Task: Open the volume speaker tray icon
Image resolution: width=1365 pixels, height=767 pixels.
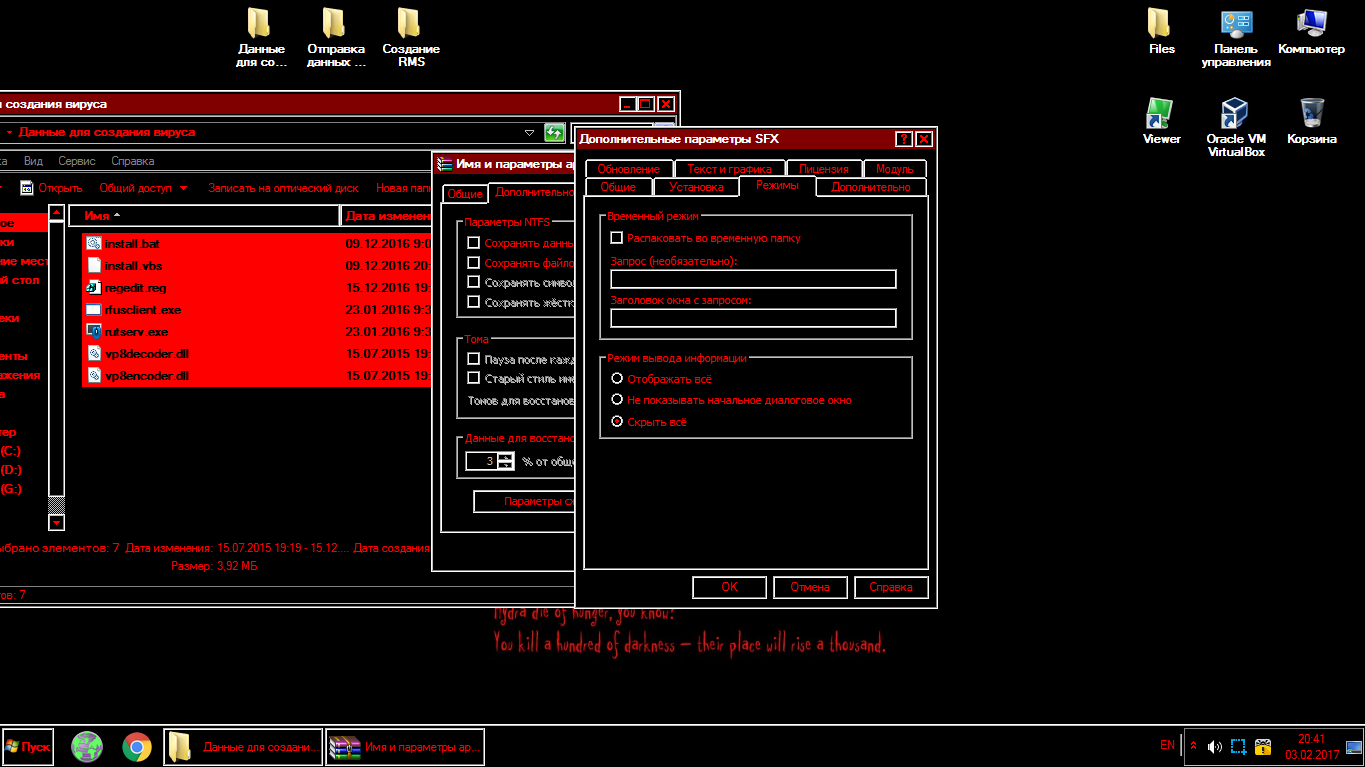Action: 1214,746
